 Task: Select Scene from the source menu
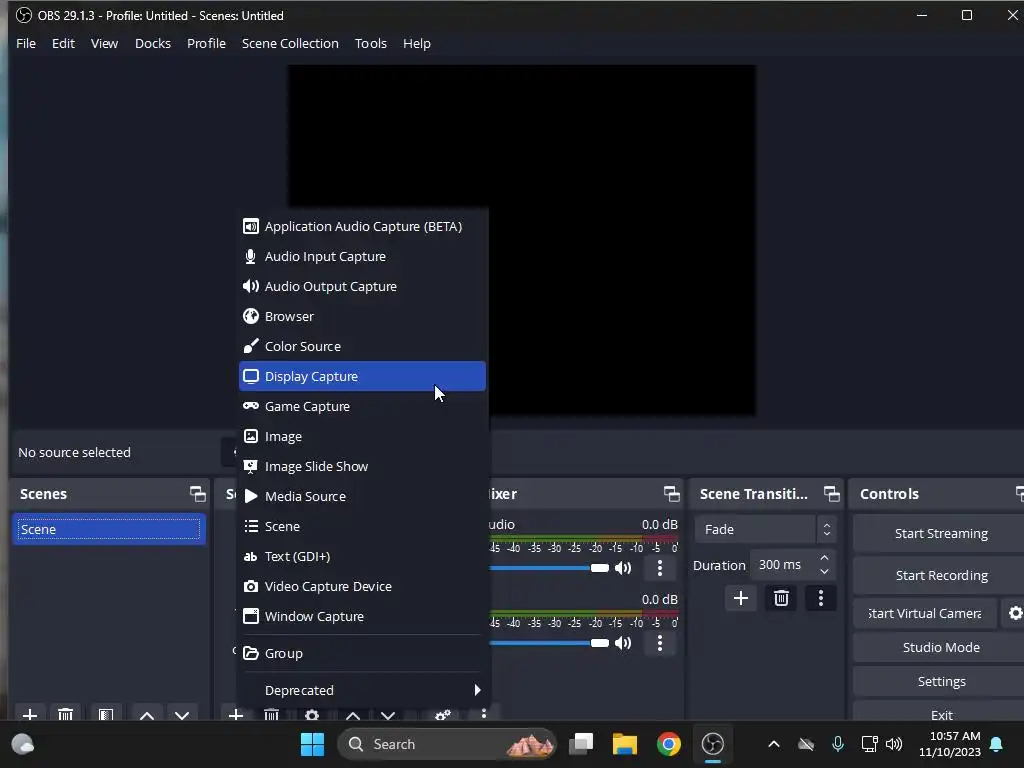362,527
